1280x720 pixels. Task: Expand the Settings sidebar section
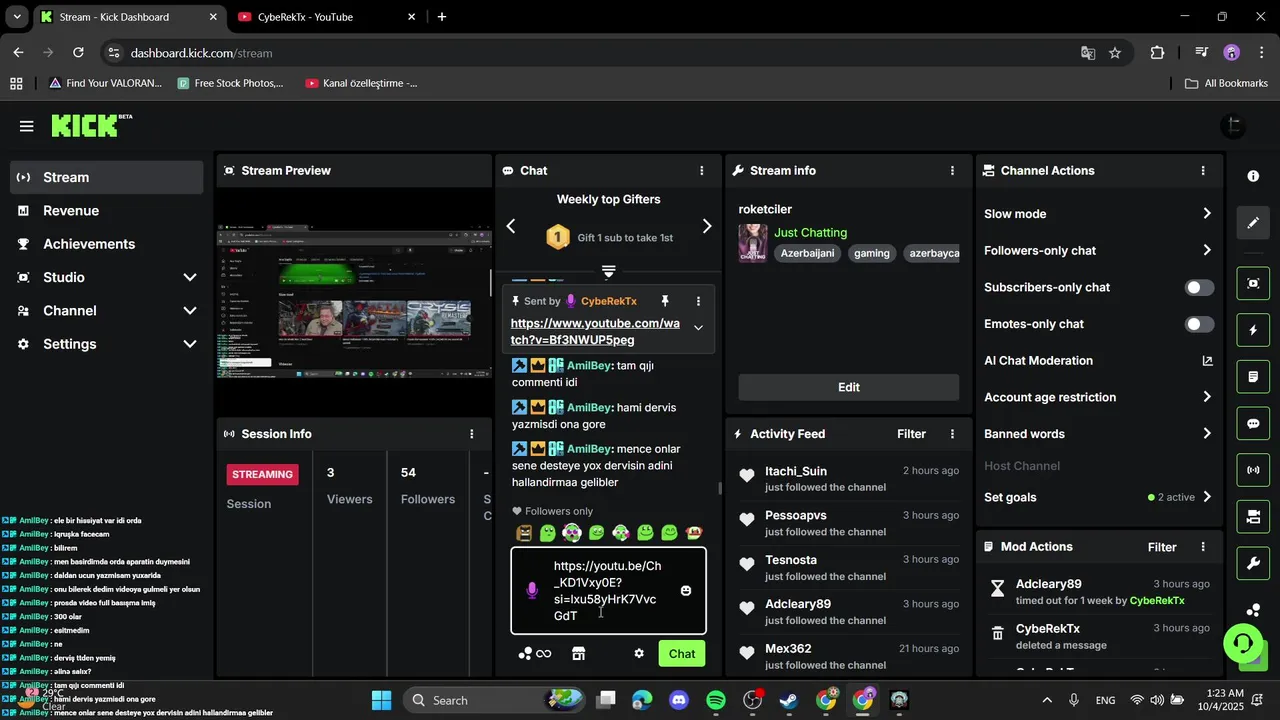(190, 344)
